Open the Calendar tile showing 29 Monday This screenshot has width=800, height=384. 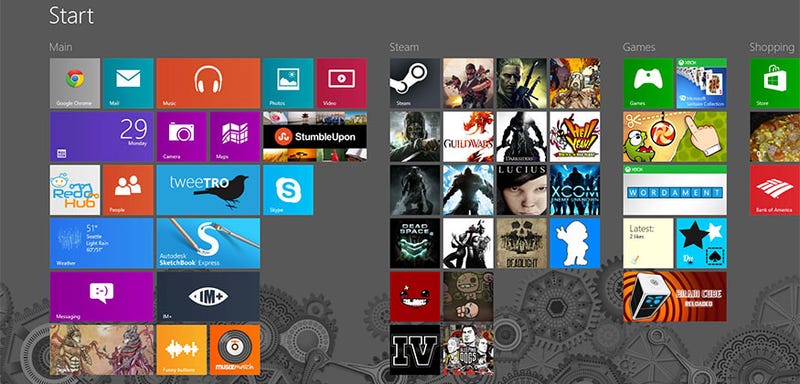(102, 137)
